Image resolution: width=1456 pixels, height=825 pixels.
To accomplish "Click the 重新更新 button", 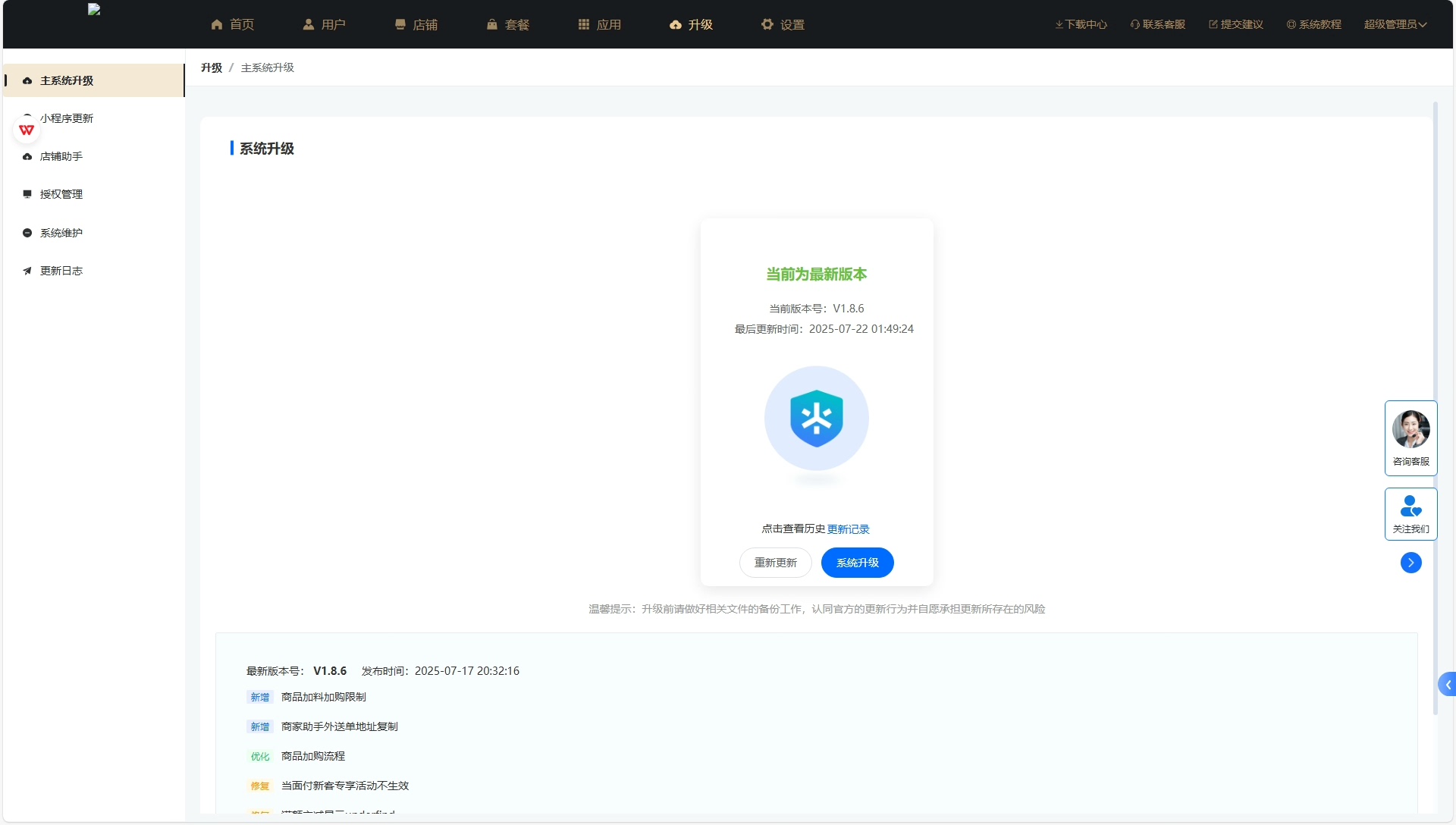I will (775, 563).
